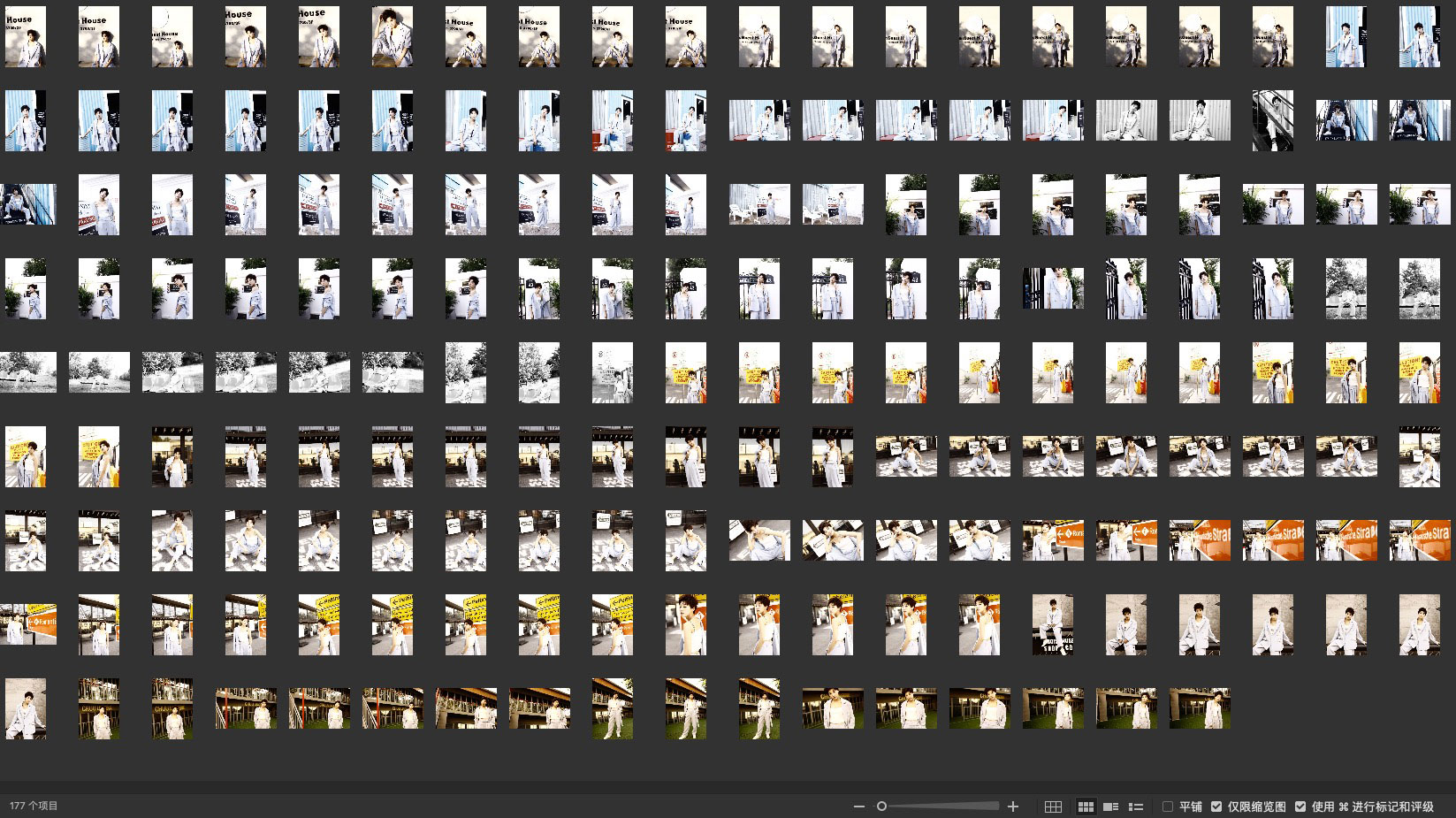The height and width of the screenshot is (818, 1456).
Task: Pick the last thumbnail in the bottom row
Action: [1199, 708]
